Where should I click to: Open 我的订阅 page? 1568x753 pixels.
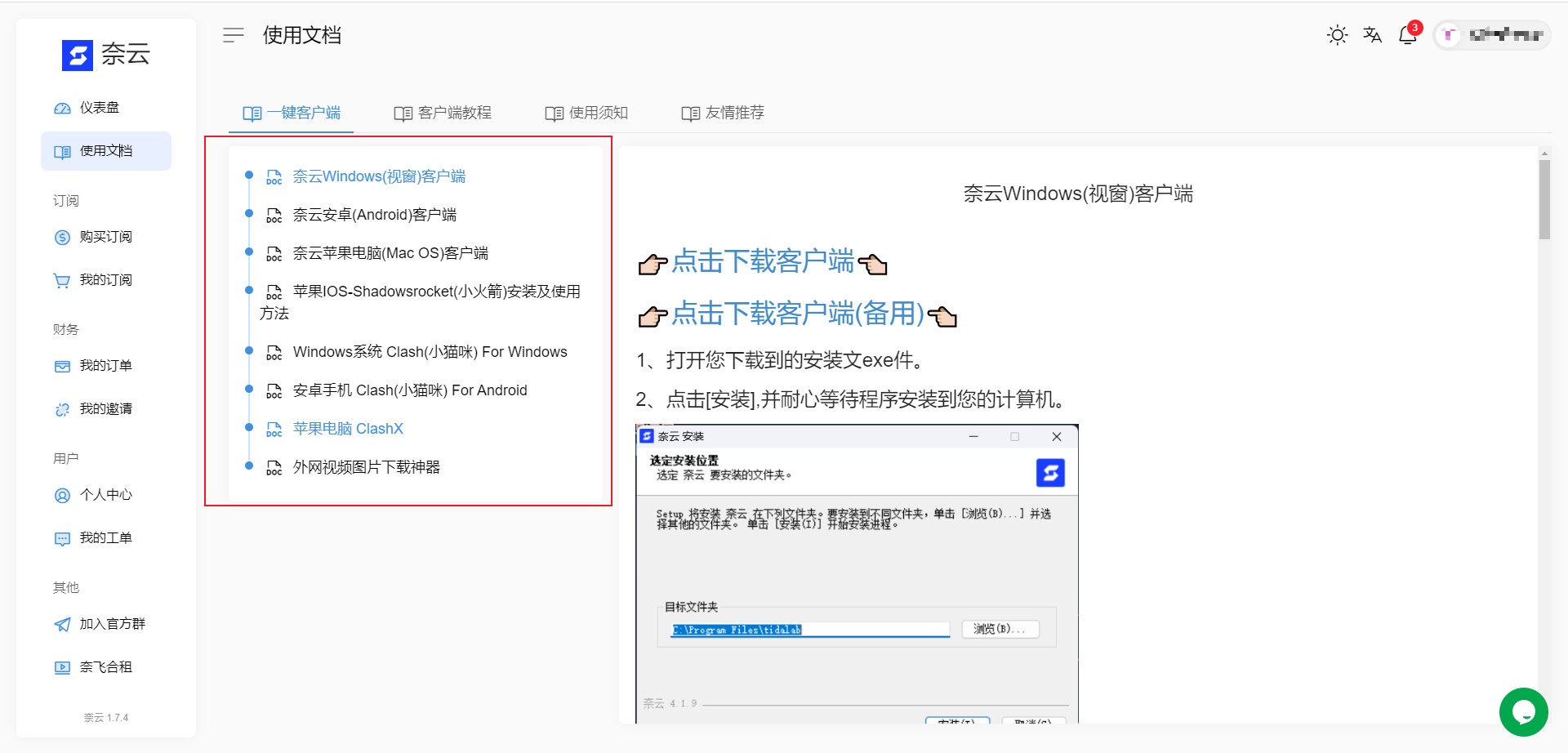(106, 280)
